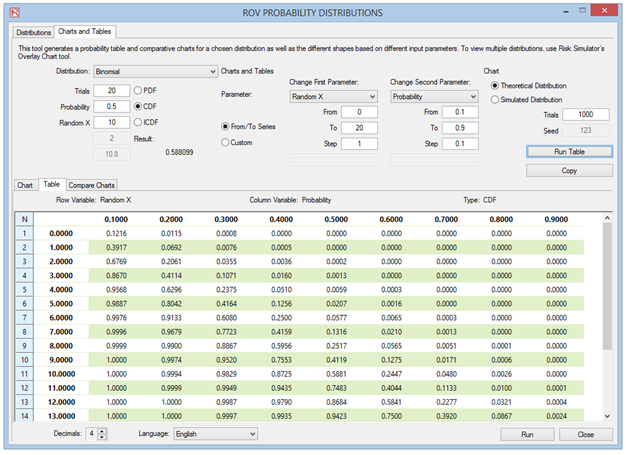Click cell value 0.4114
The width and height of the screenshot is (627, 455).
pos(171,275)
